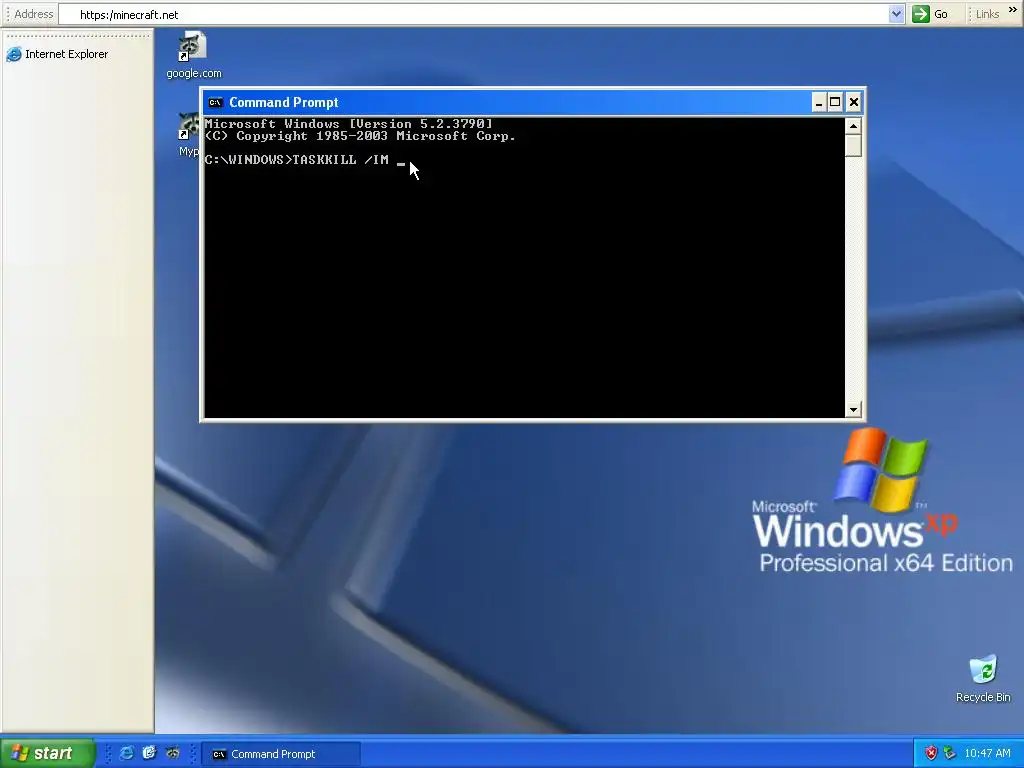
Task: Click the address bar showing https://minecraft.net
Action: 474,14
